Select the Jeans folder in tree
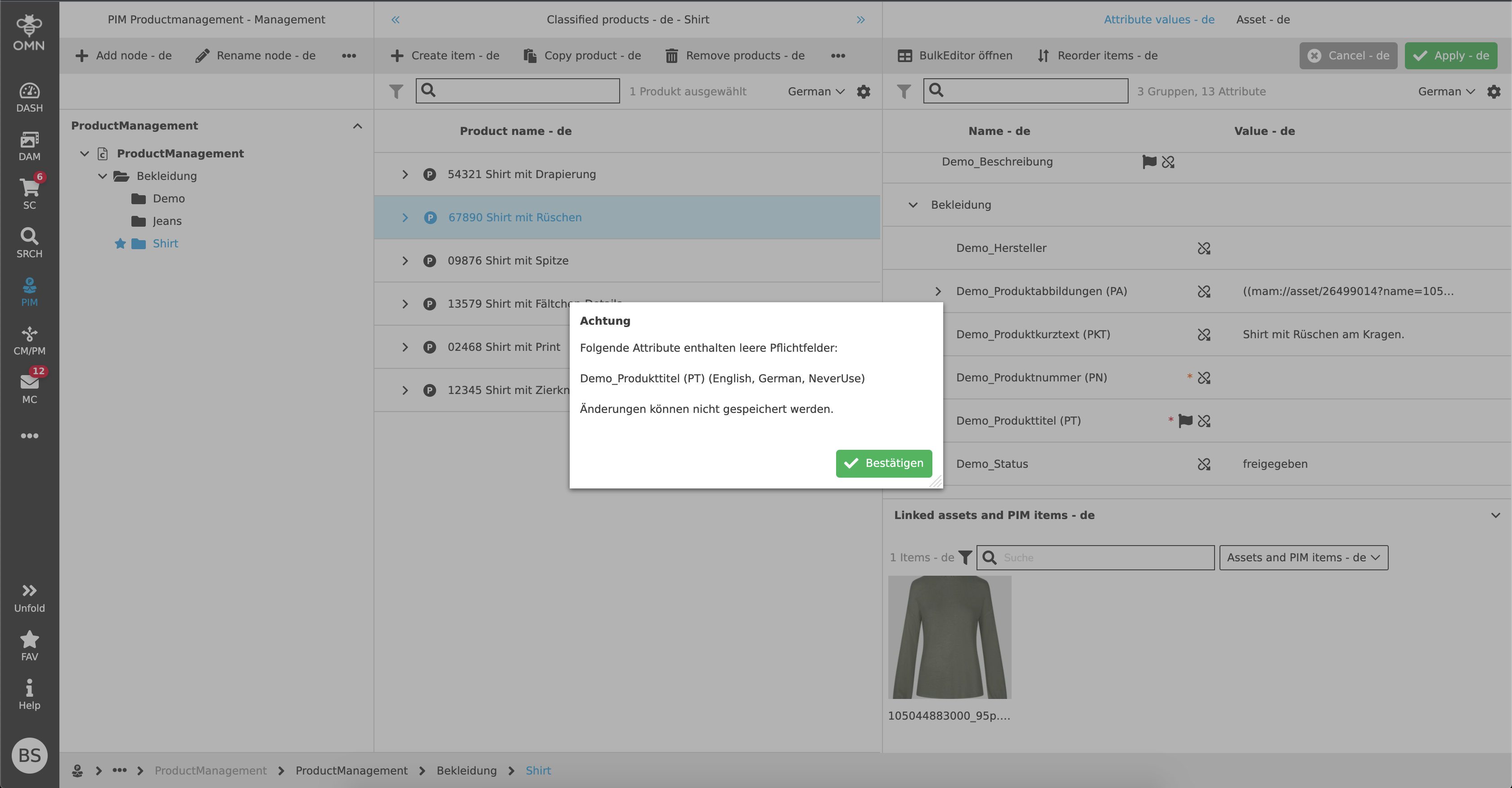Screen dimensions: 1512x788 point(166,221)
